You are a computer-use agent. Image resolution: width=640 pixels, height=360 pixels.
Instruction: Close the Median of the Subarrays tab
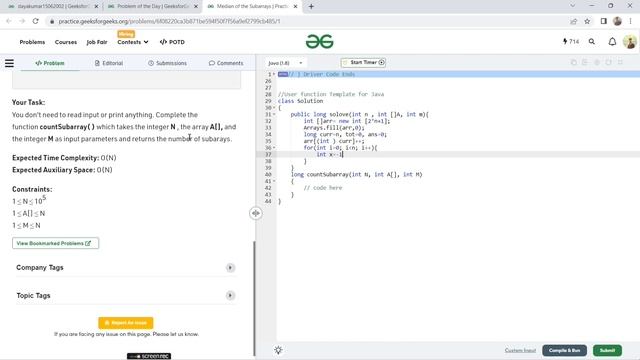pyautogui.click(x=295, y=7)
